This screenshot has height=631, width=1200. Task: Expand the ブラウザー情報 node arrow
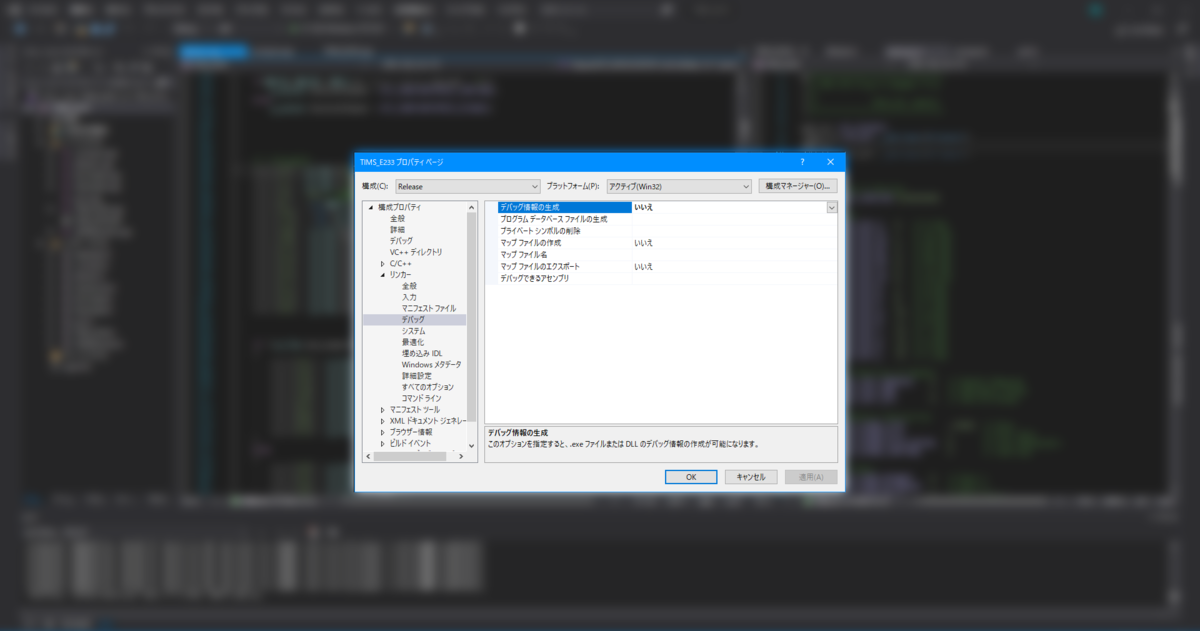[x=383, y=432]
